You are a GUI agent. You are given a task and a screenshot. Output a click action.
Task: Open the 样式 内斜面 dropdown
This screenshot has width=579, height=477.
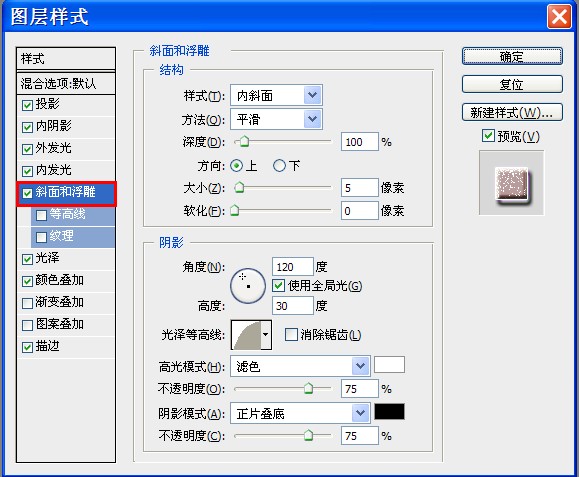point(276,96)
